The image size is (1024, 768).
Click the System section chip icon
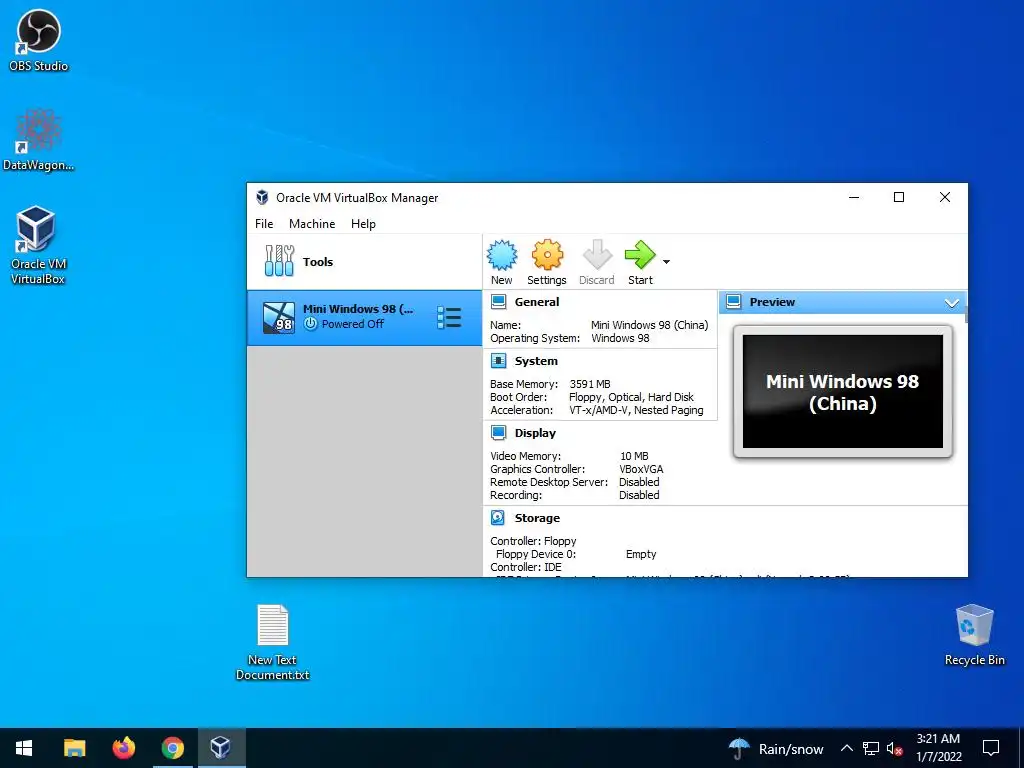498,361
